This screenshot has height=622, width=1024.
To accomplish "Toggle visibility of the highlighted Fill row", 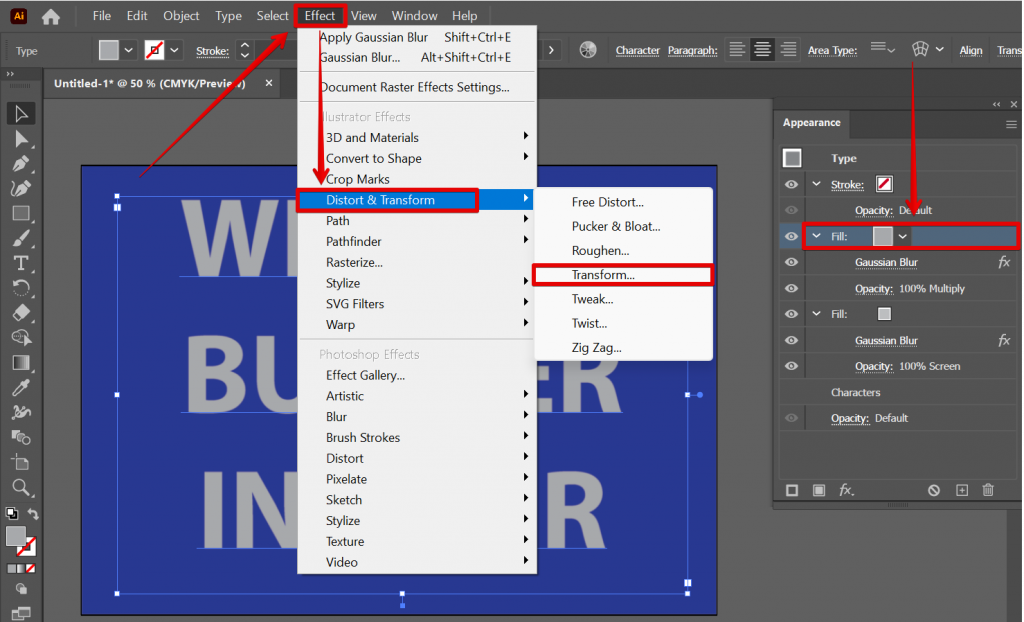I will [790, 236].
